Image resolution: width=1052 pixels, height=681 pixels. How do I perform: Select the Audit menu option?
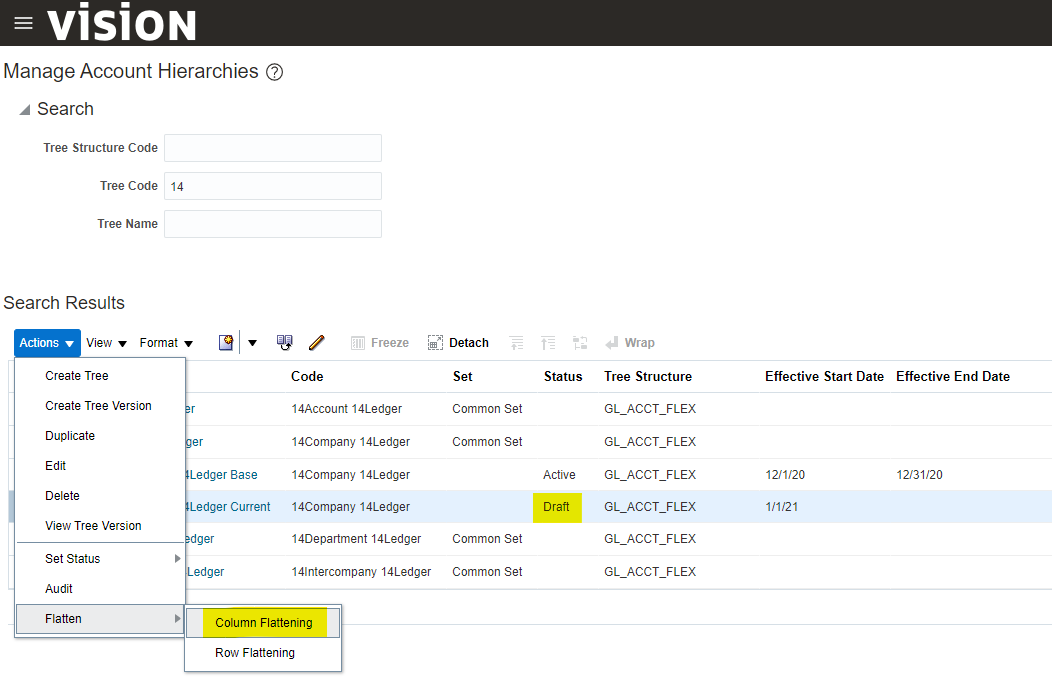coord(59,589)
